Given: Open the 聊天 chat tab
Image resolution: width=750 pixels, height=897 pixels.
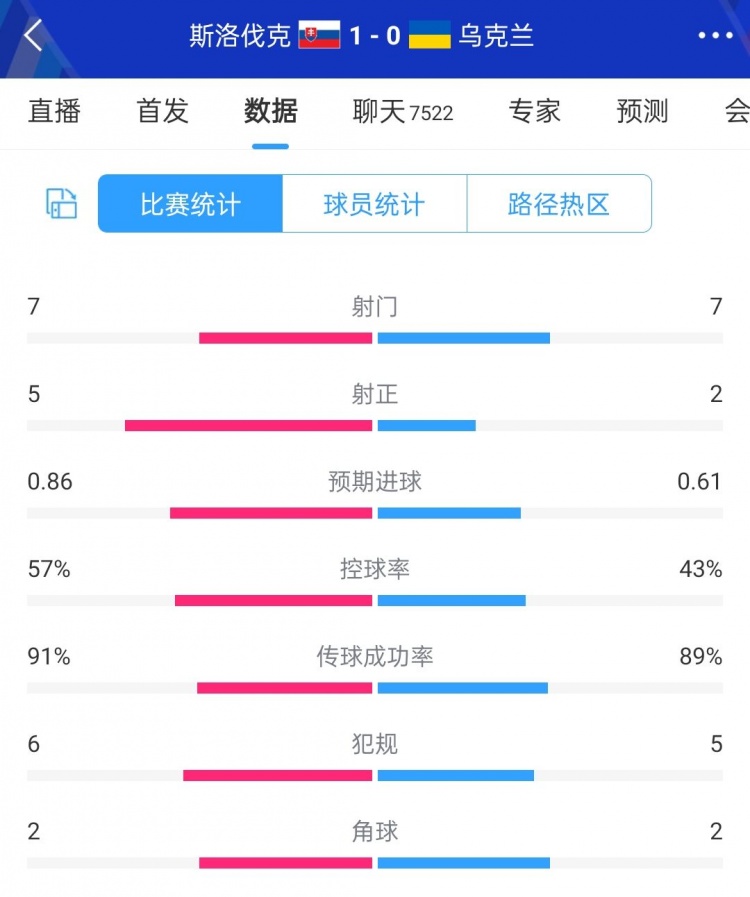Looking at the screenshot, I should (402, 111).
